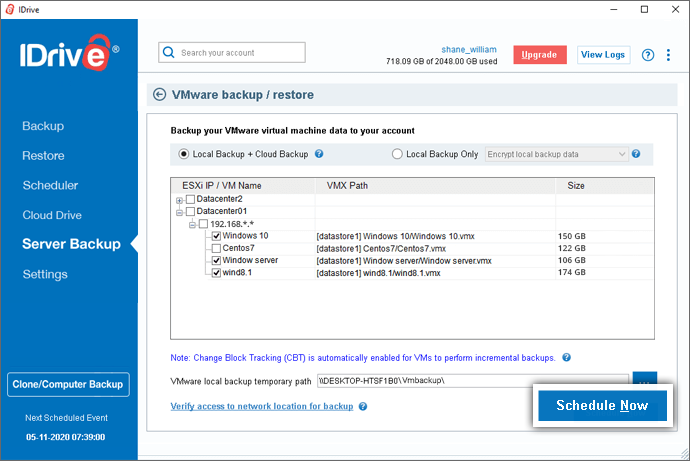This screenshot has height=461, width=690.
Task: Open the three-dot more options menu
Action: coord(668,55)
